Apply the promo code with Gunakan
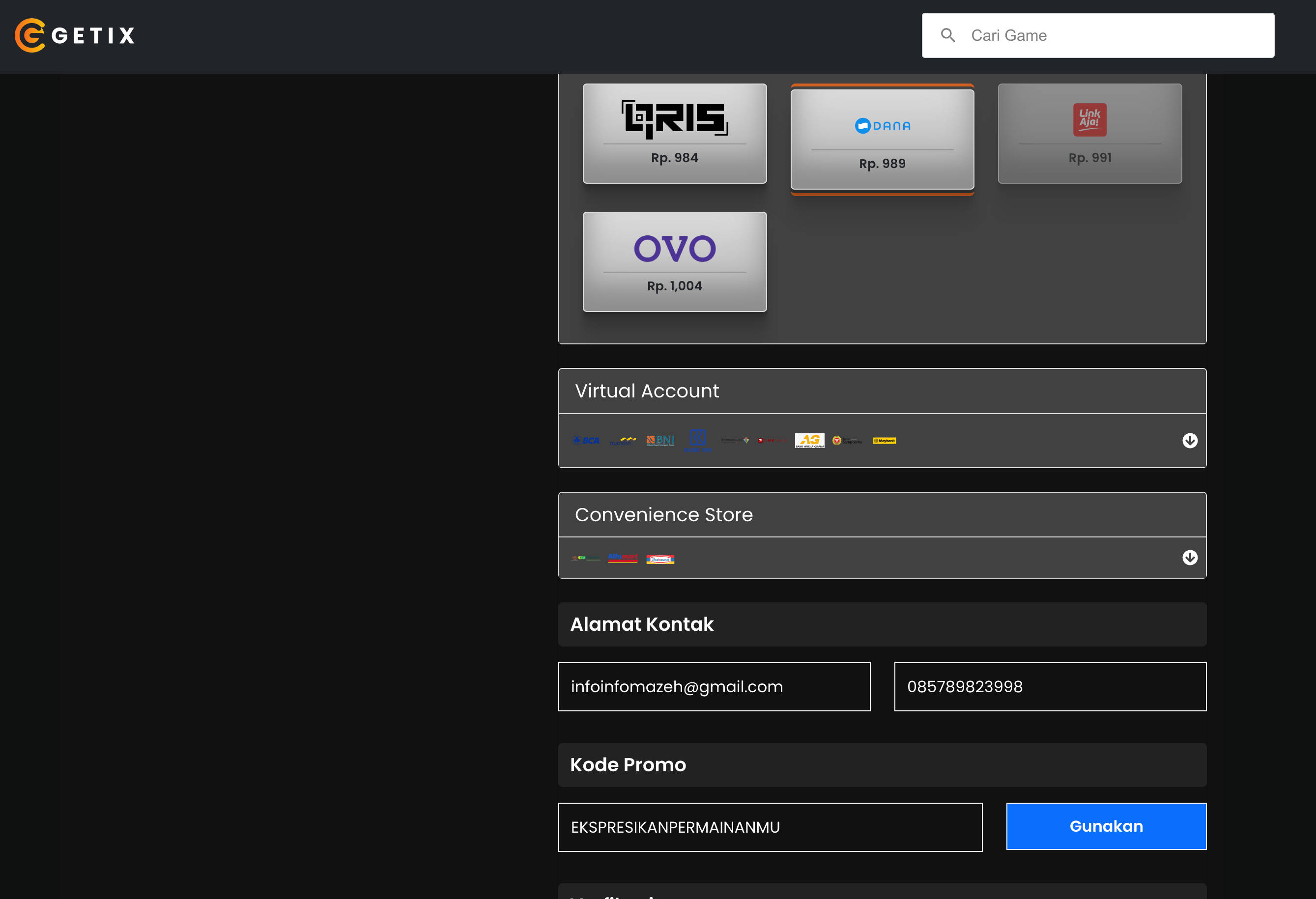 (1106, 826)
